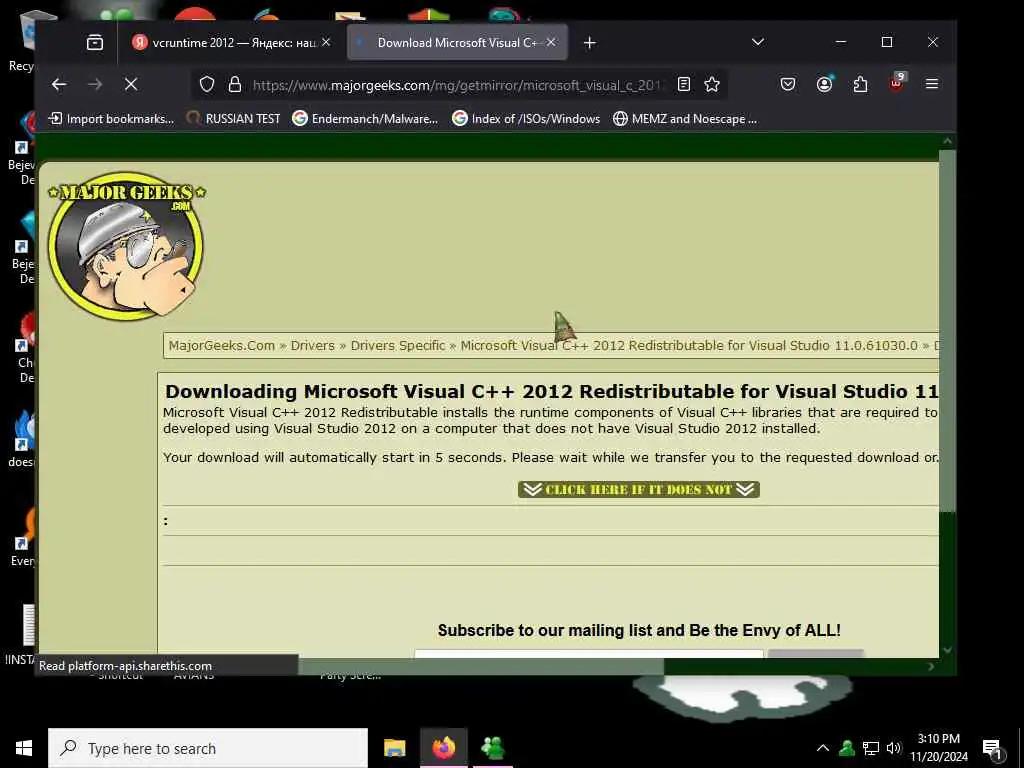View site security lock info
1024x768 pixels.
click(234, 84)
